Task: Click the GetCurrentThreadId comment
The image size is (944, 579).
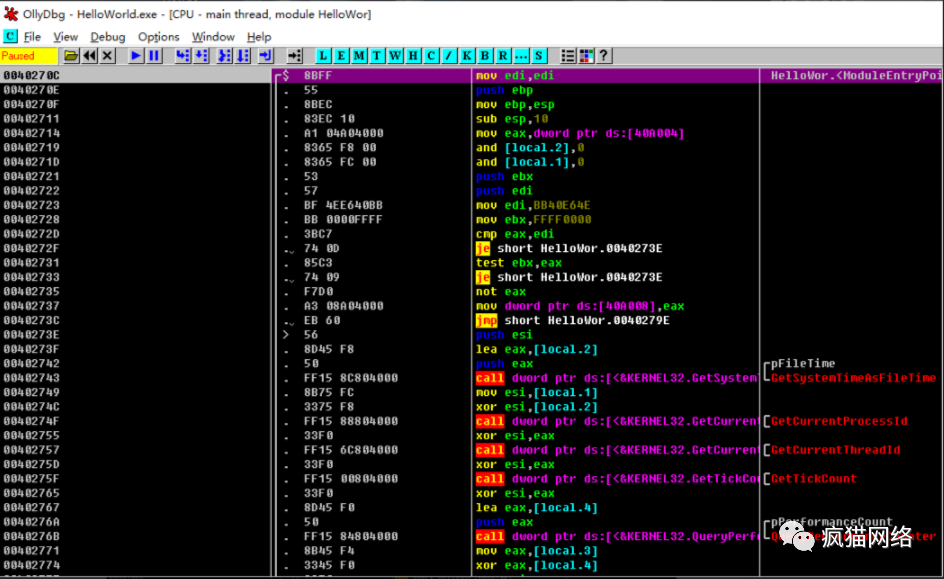Action: click(836, 450)
